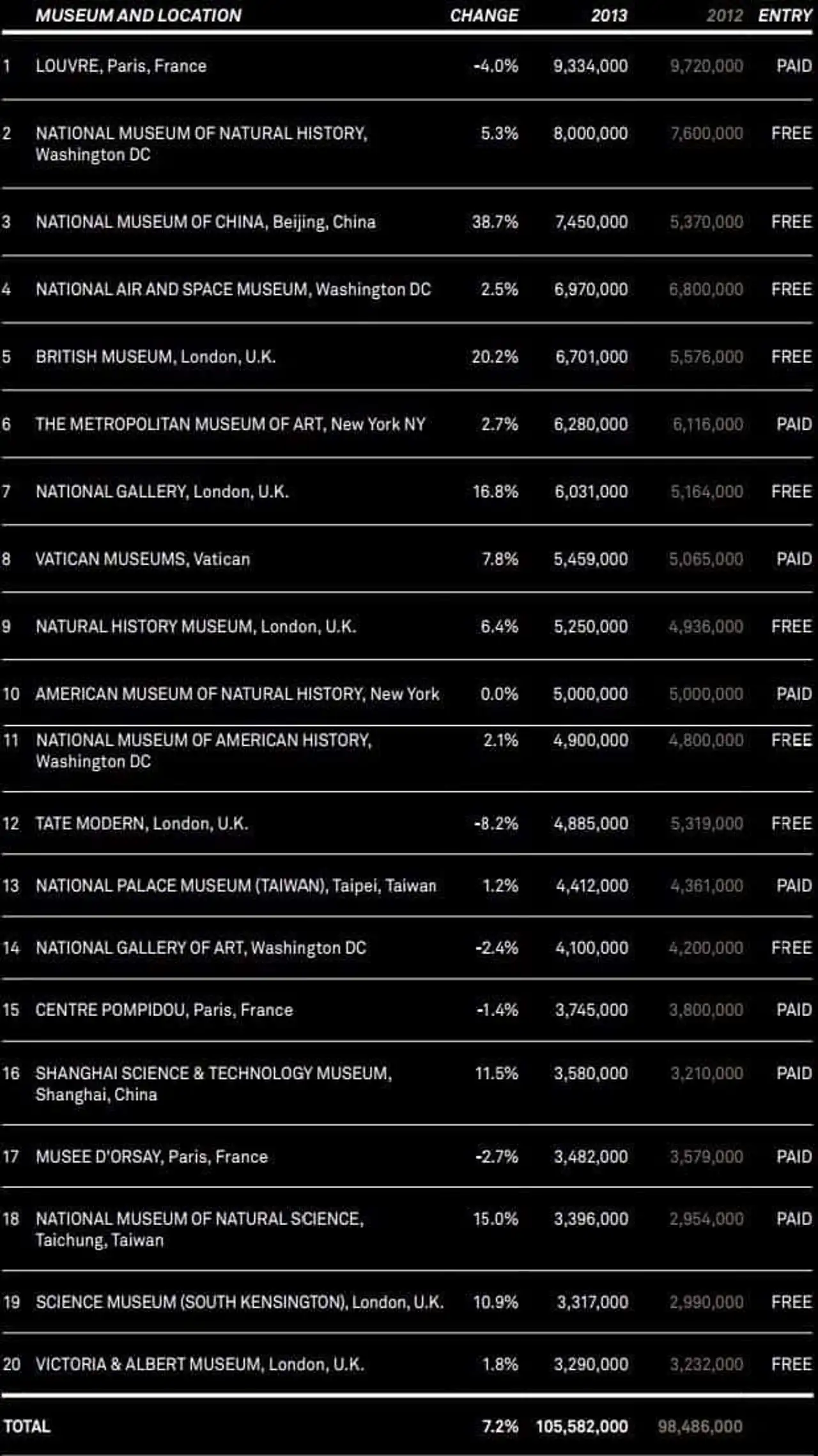Click the TOTAL row label
The image size is (818, 1456).
[x=27, y=1426]
